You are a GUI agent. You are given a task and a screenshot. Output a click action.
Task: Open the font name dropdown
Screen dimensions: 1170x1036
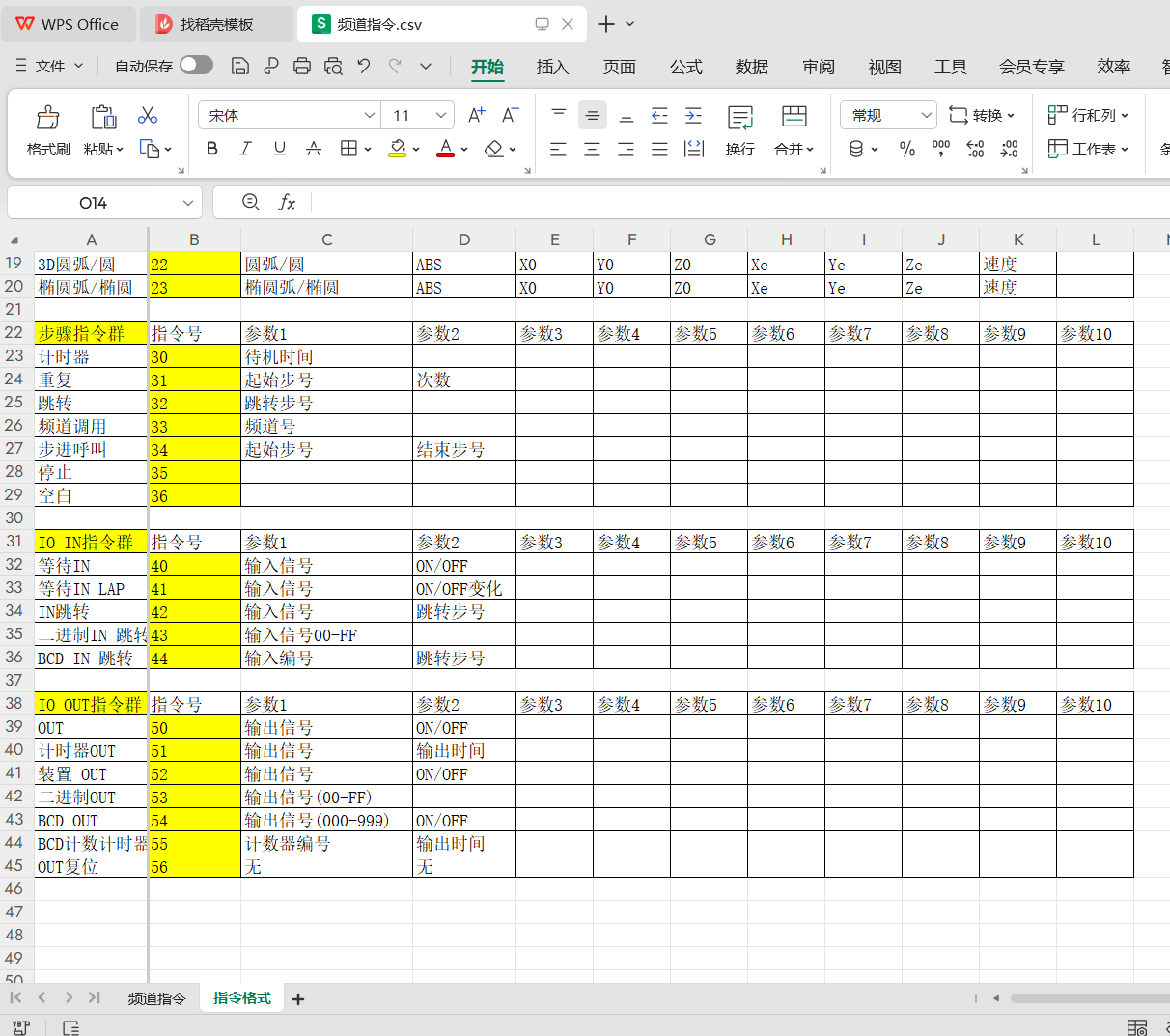pyautogui.click(x=369, y=115)
